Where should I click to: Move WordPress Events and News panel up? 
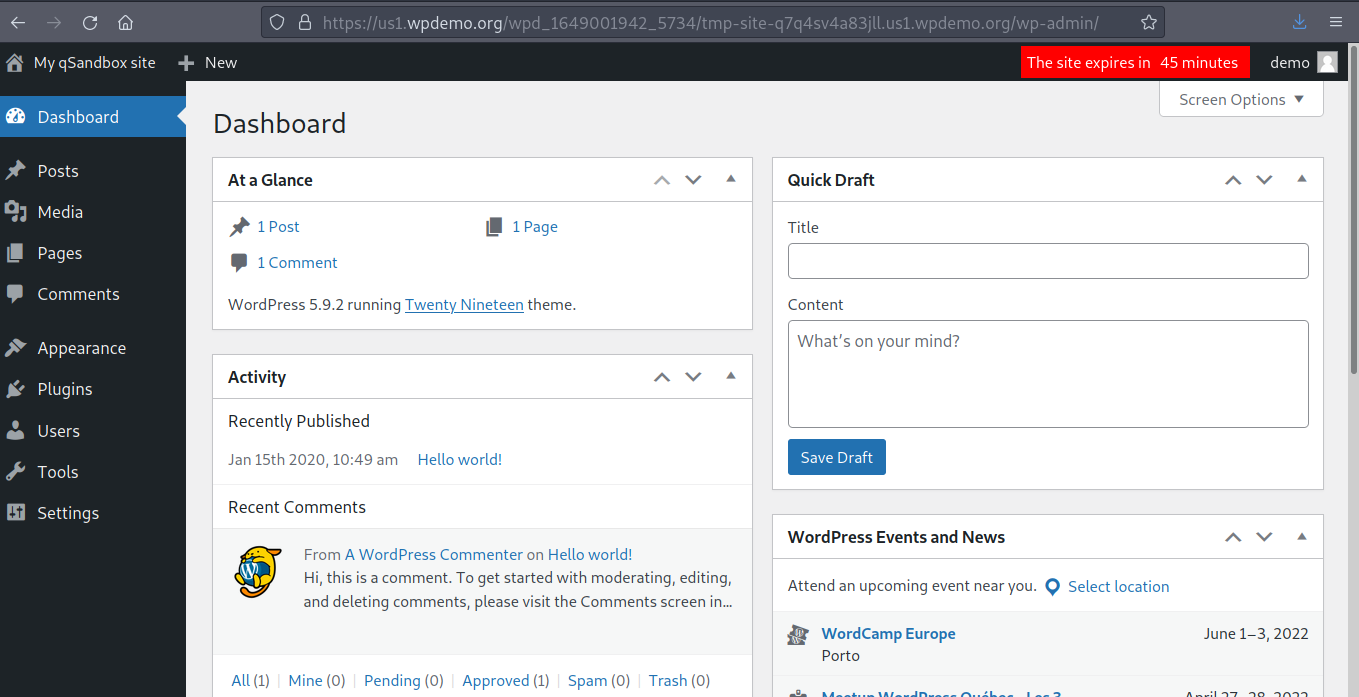(1233, 537)
